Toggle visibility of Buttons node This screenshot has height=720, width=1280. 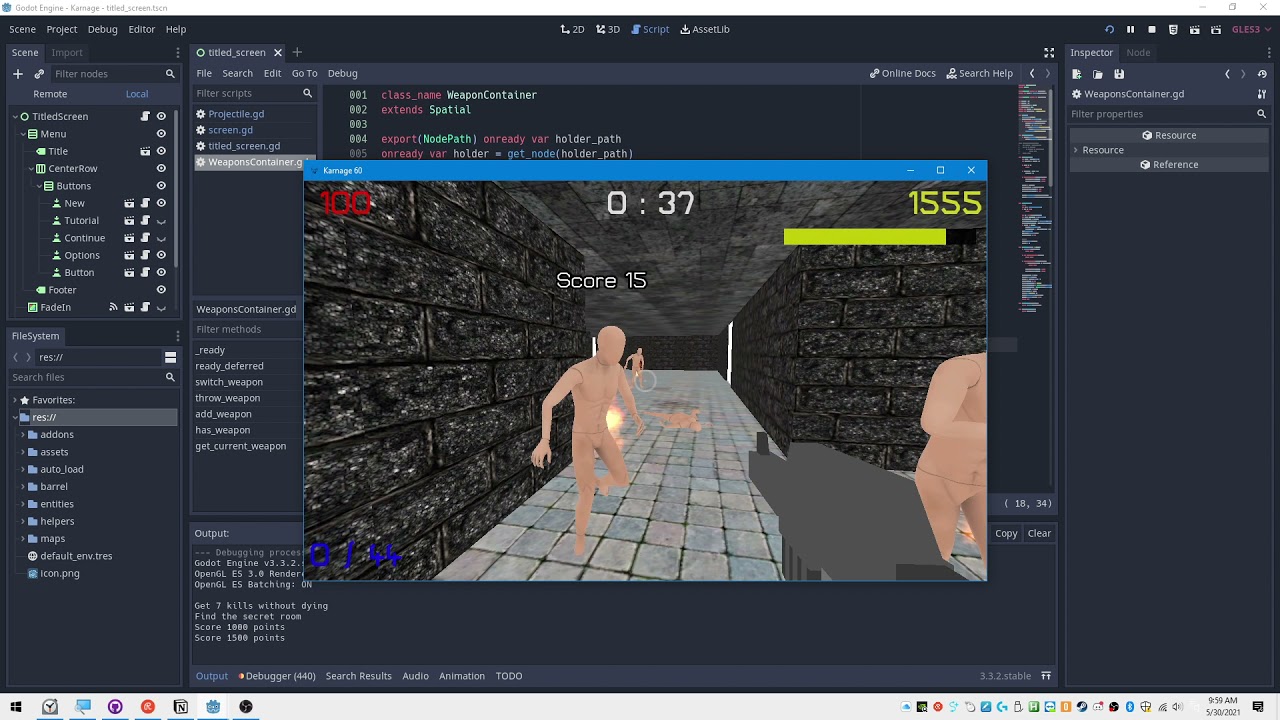point(161,186)
